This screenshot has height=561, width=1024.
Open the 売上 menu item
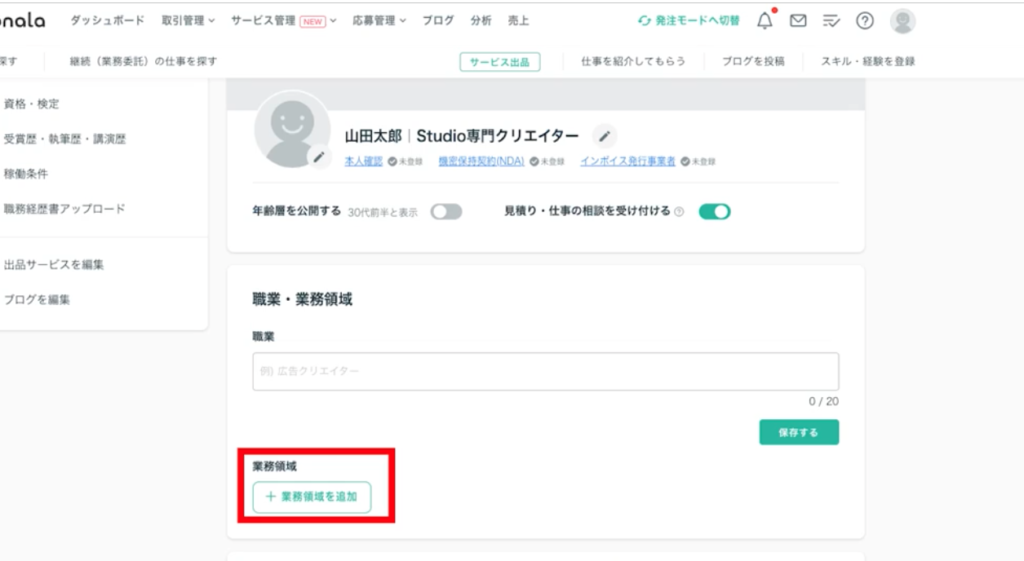pyautogui.click(x=518, y=21)
